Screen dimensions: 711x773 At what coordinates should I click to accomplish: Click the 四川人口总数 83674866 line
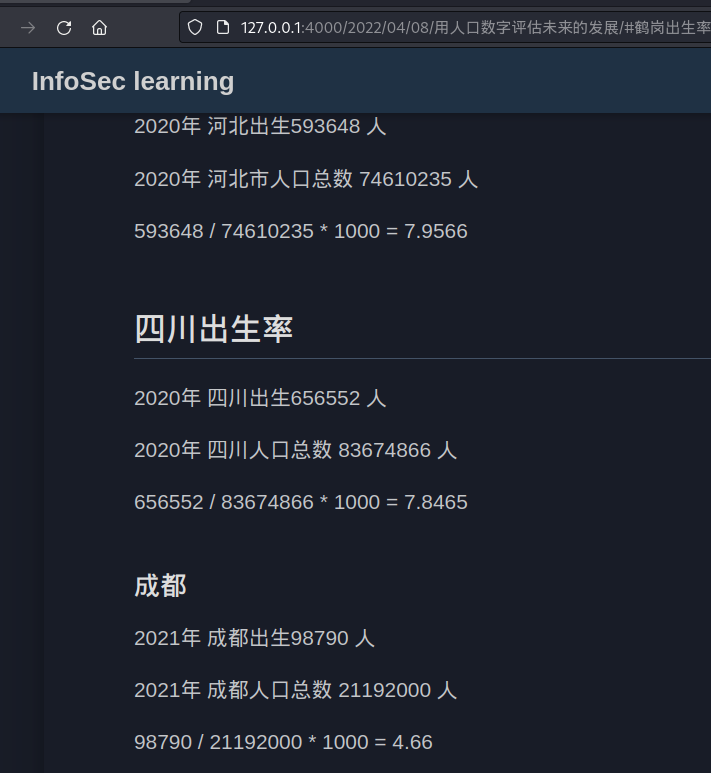click(x=295, y=450)
